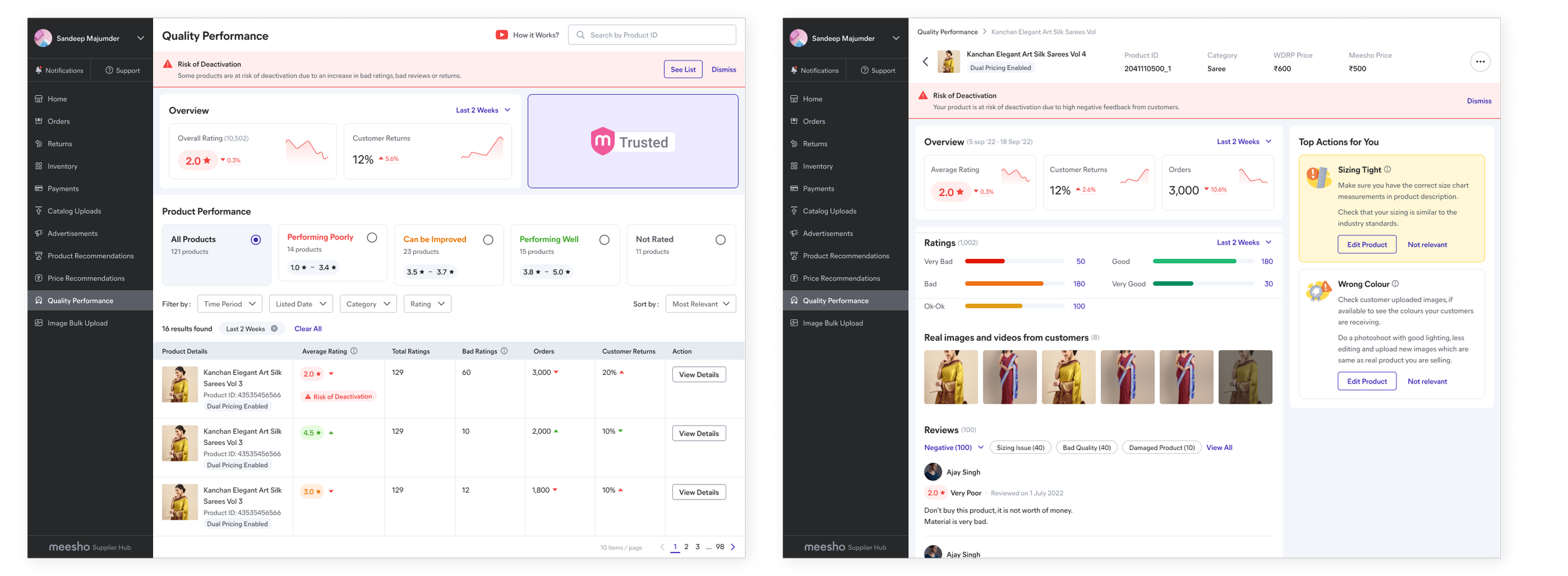Click the info icon beside Sizing Tight
1568x576 pixels.
coord(1387,169)
